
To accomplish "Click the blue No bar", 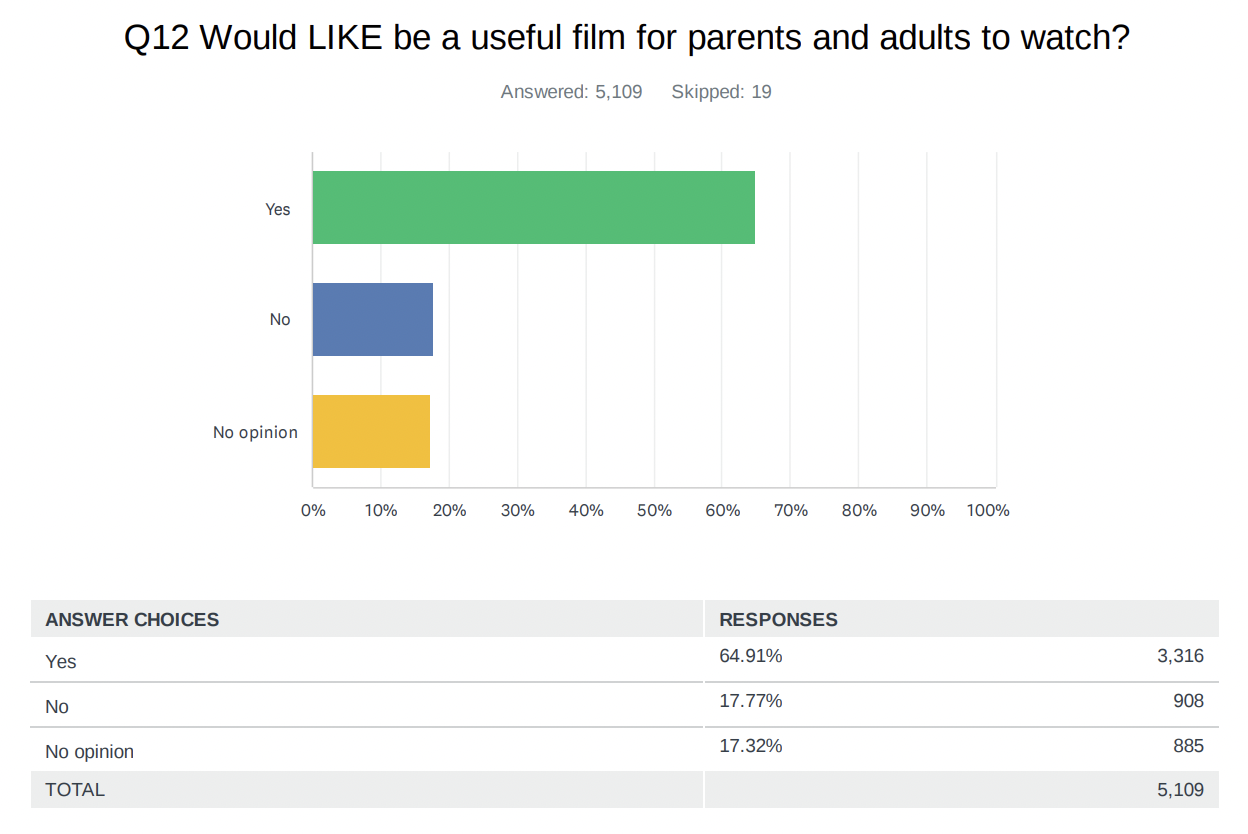I will [372, 319].
